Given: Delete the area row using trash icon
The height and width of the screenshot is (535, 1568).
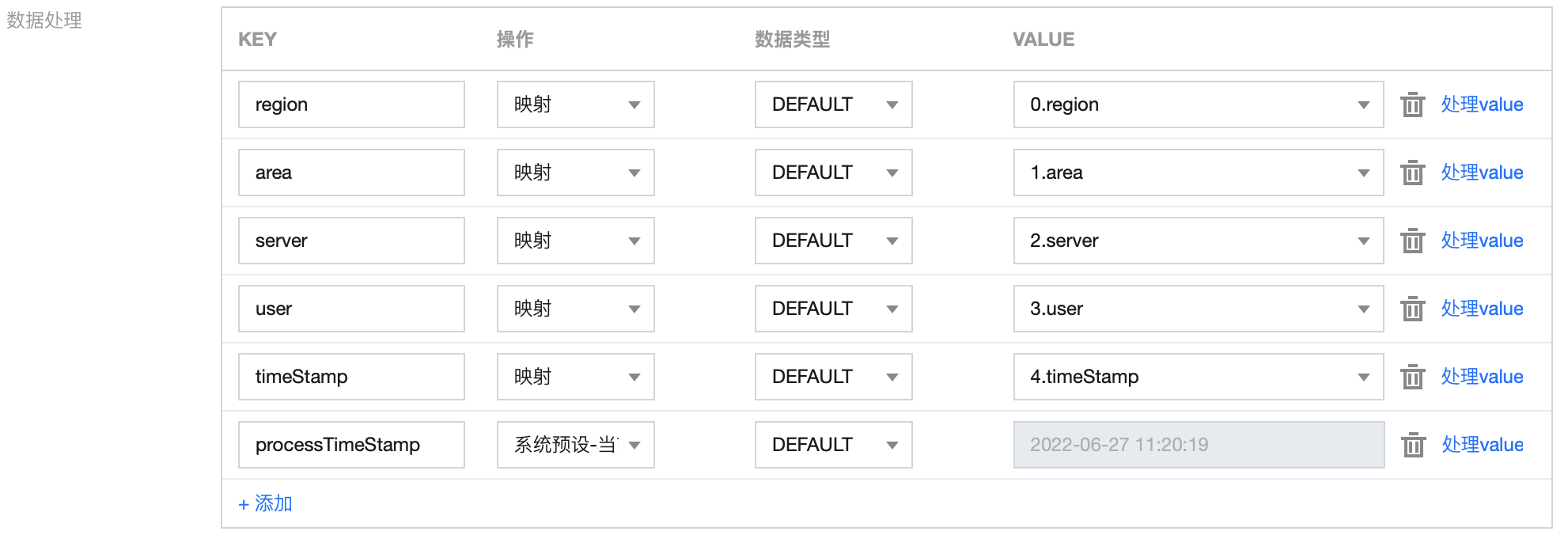Looking at the screenshot, I should [x=1412, y=173].
